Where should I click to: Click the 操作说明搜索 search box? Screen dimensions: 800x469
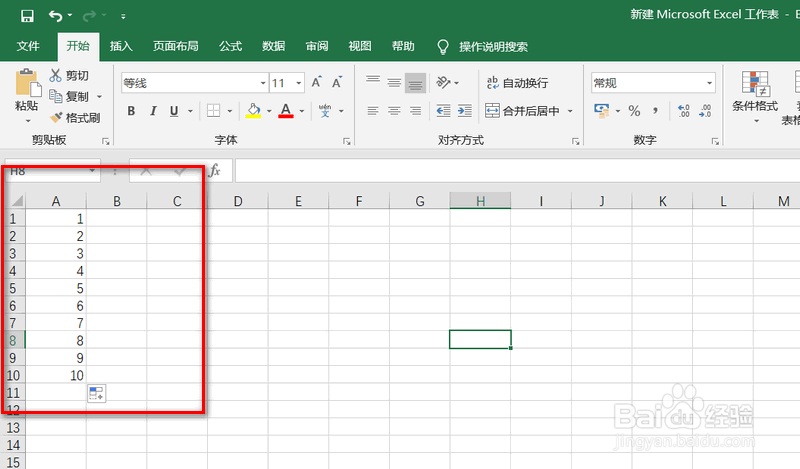point(493,47)
